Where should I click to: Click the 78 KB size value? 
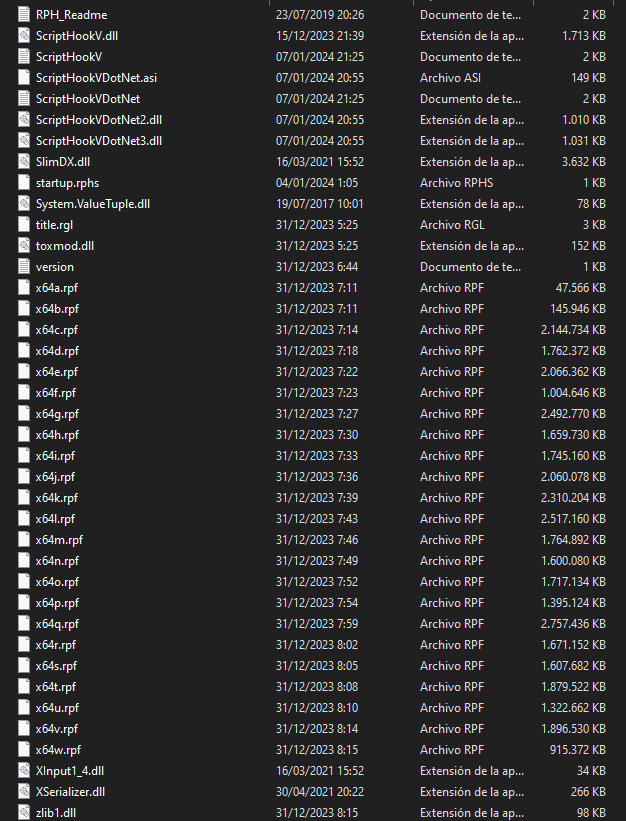point(591,204)
